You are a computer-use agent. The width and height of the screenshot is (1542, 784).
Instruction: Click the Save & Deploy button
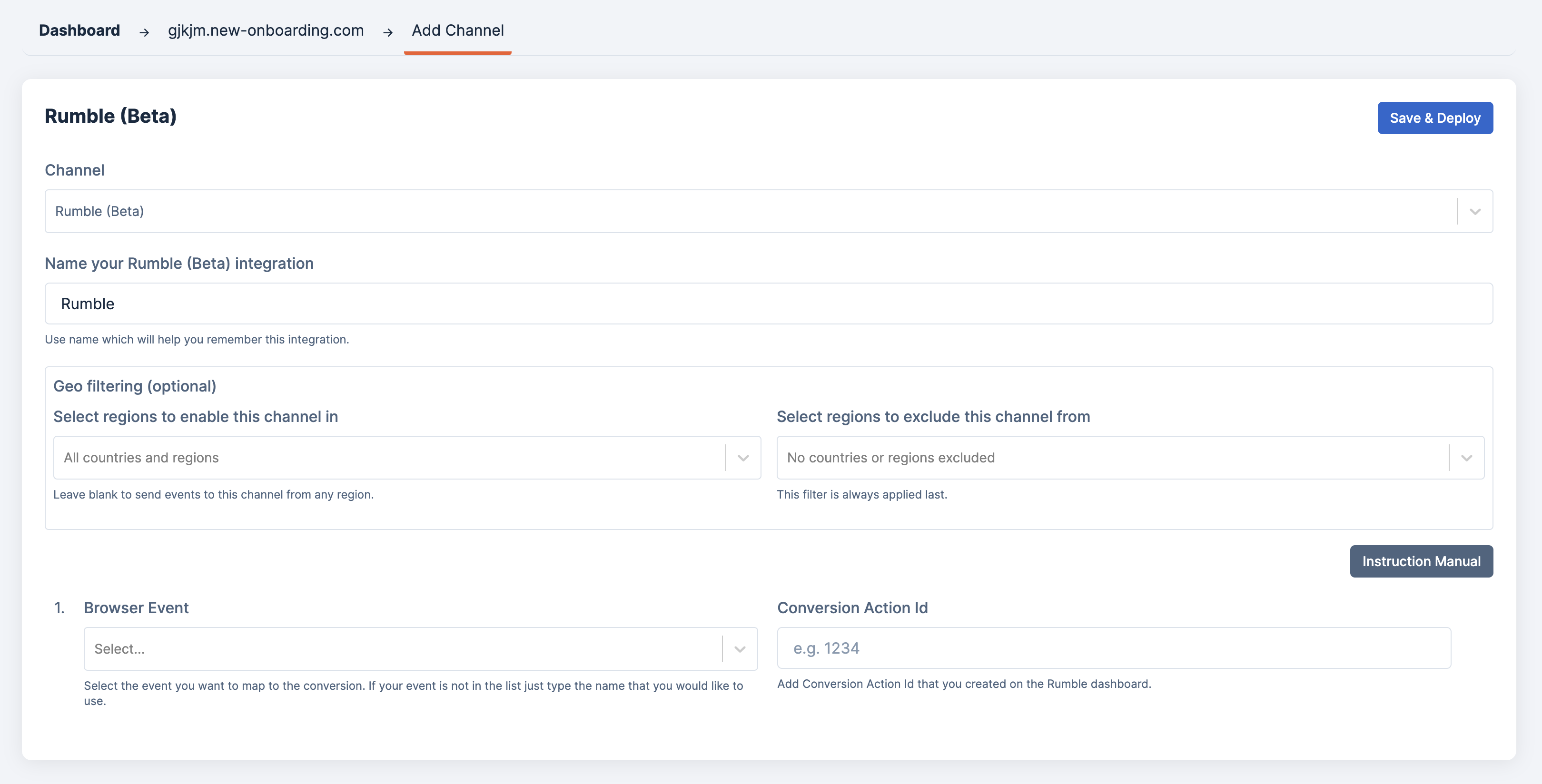click(x=1434, y=118)
